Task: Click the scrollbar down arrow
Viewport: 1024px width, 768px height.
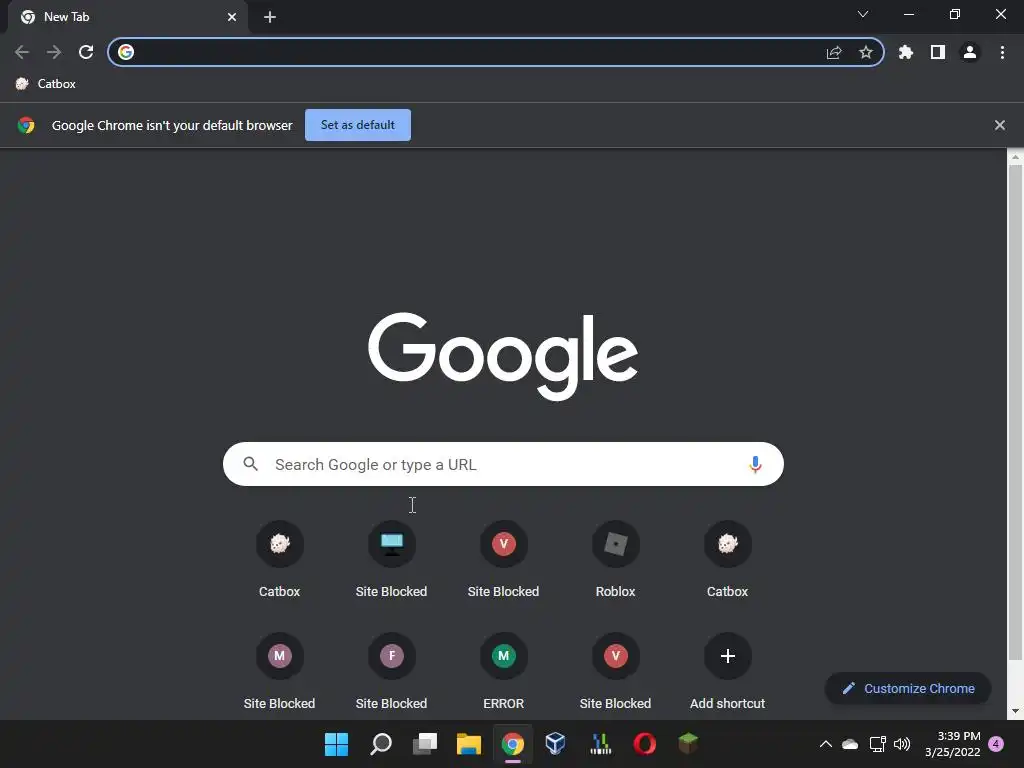Action: (x=1015, y=711)
